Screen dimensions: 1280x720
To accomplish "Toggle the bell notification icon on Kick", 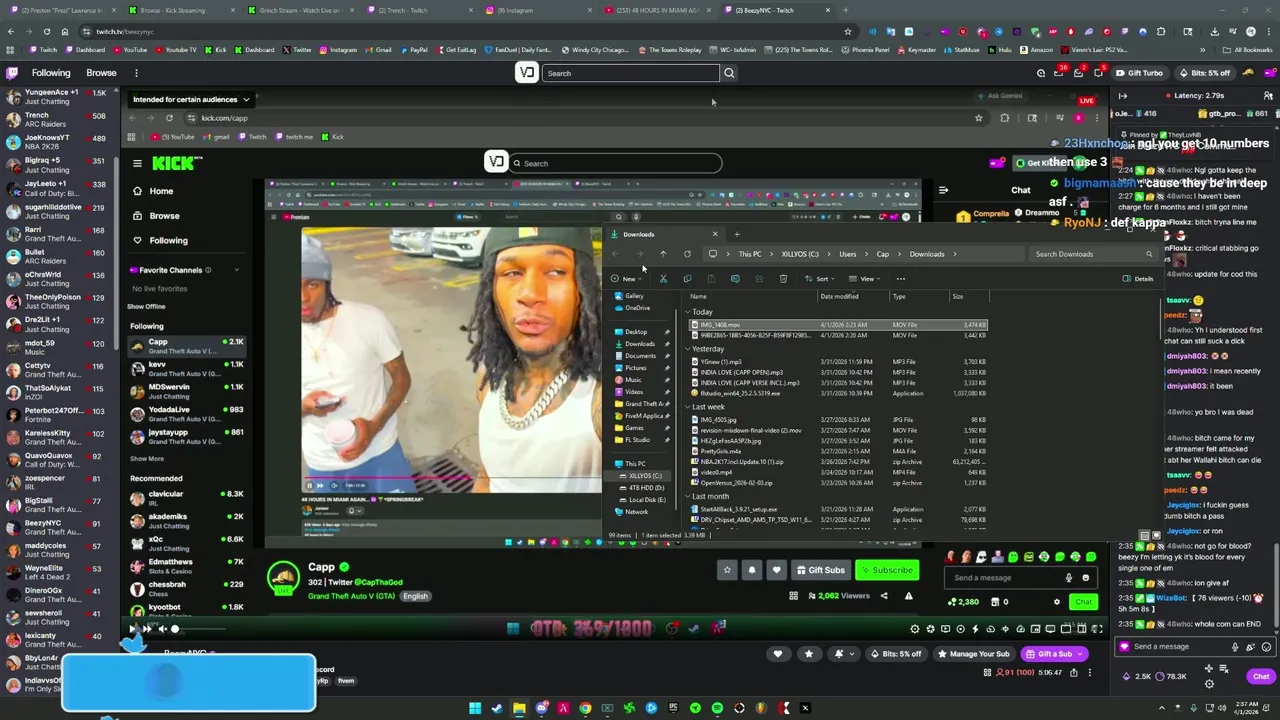I will point(752,570).
